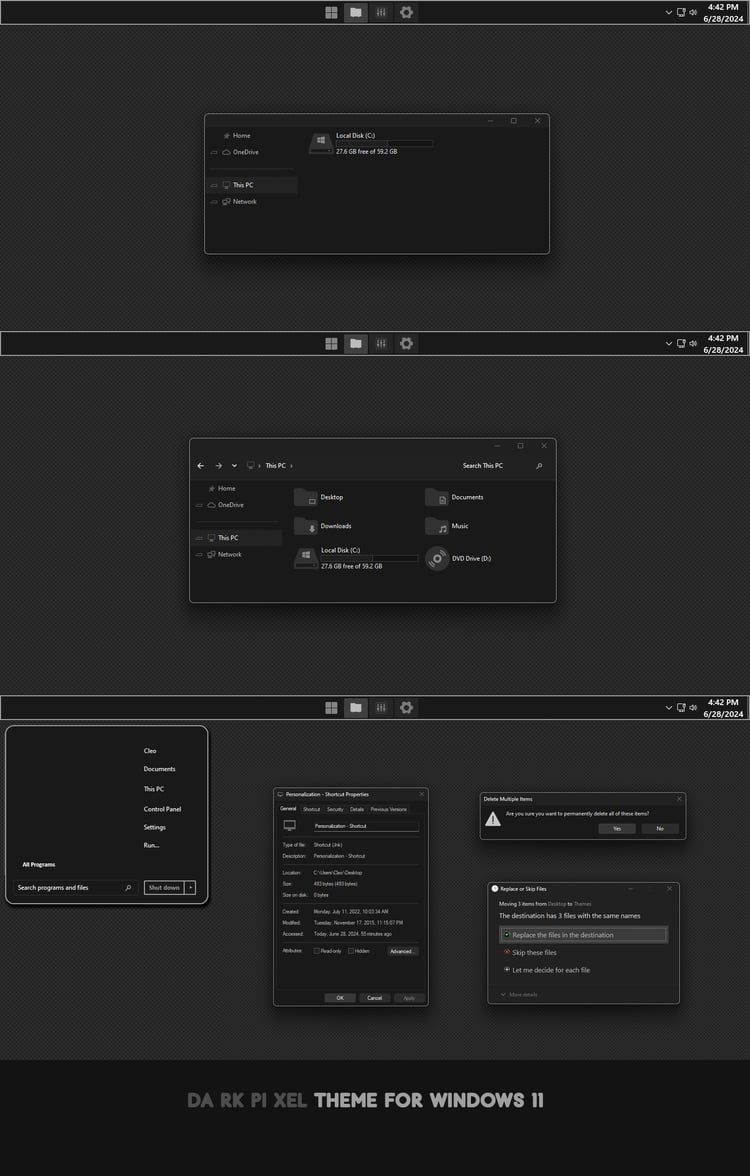The height and width of the screenshot is (1176, 750).
Task: Expand More details in Replace or Skip Files
Action: coord(519,994)
